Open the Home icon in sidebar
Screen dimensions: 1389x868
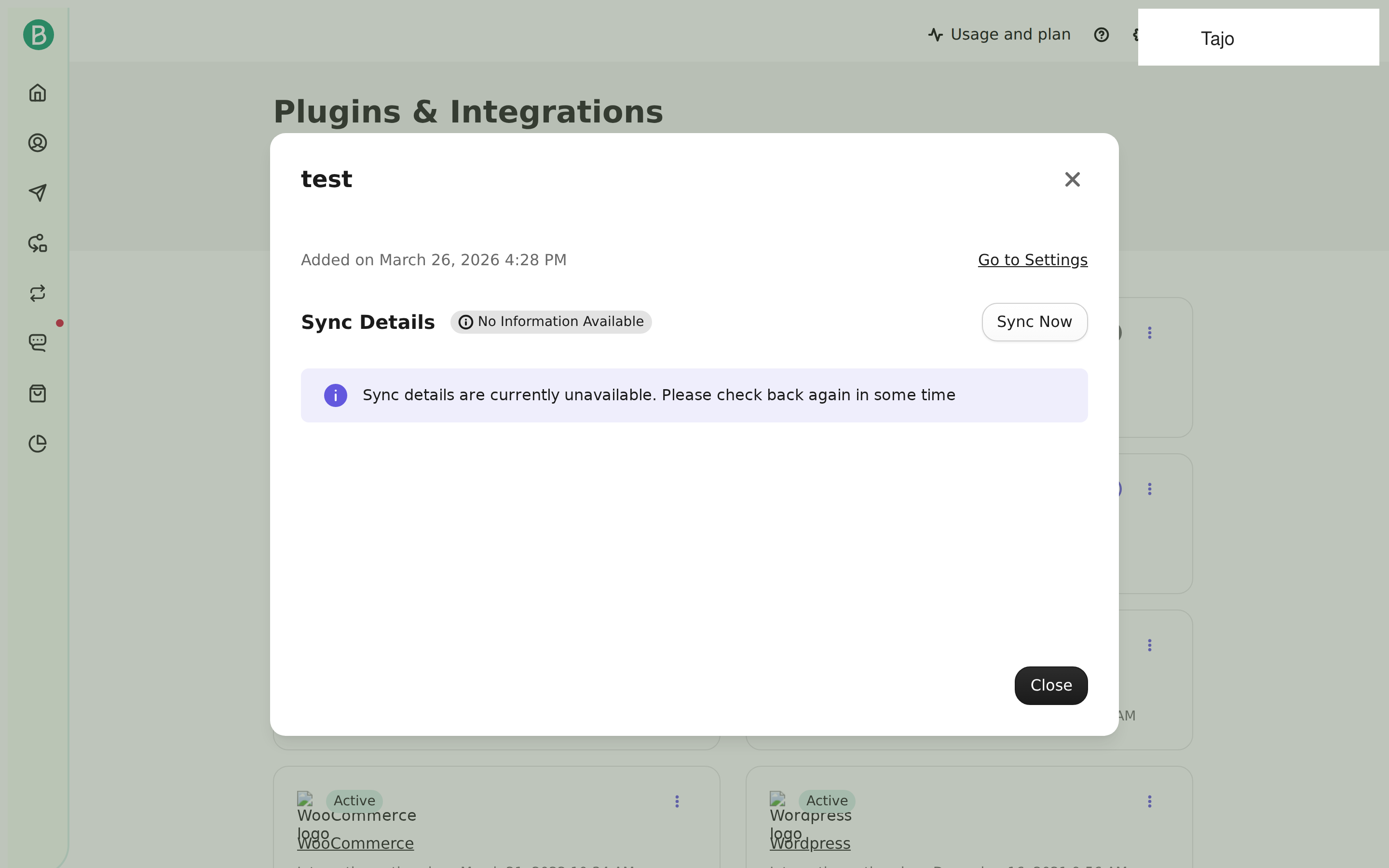[x=37, y=93]
